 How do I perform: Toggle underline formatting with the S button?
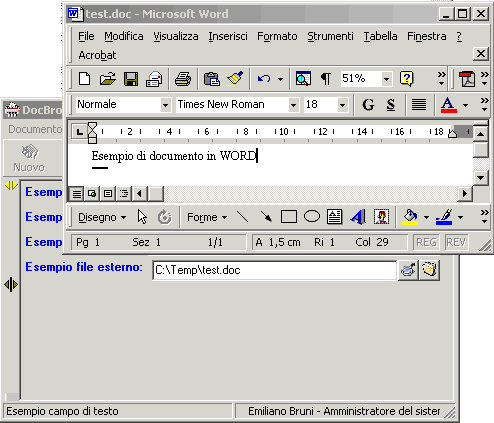391,105
